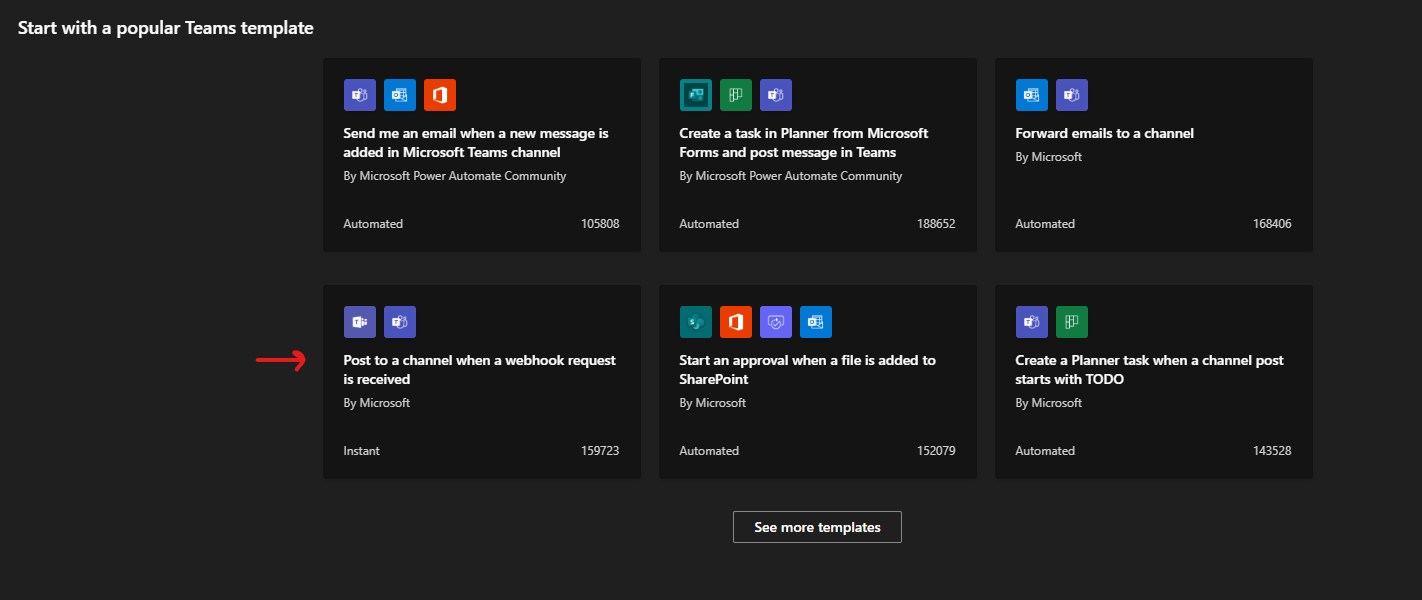Click the SharePoint icon on the approval template
The width and height of the screenshot is (1422, 600).
point(696,322)
